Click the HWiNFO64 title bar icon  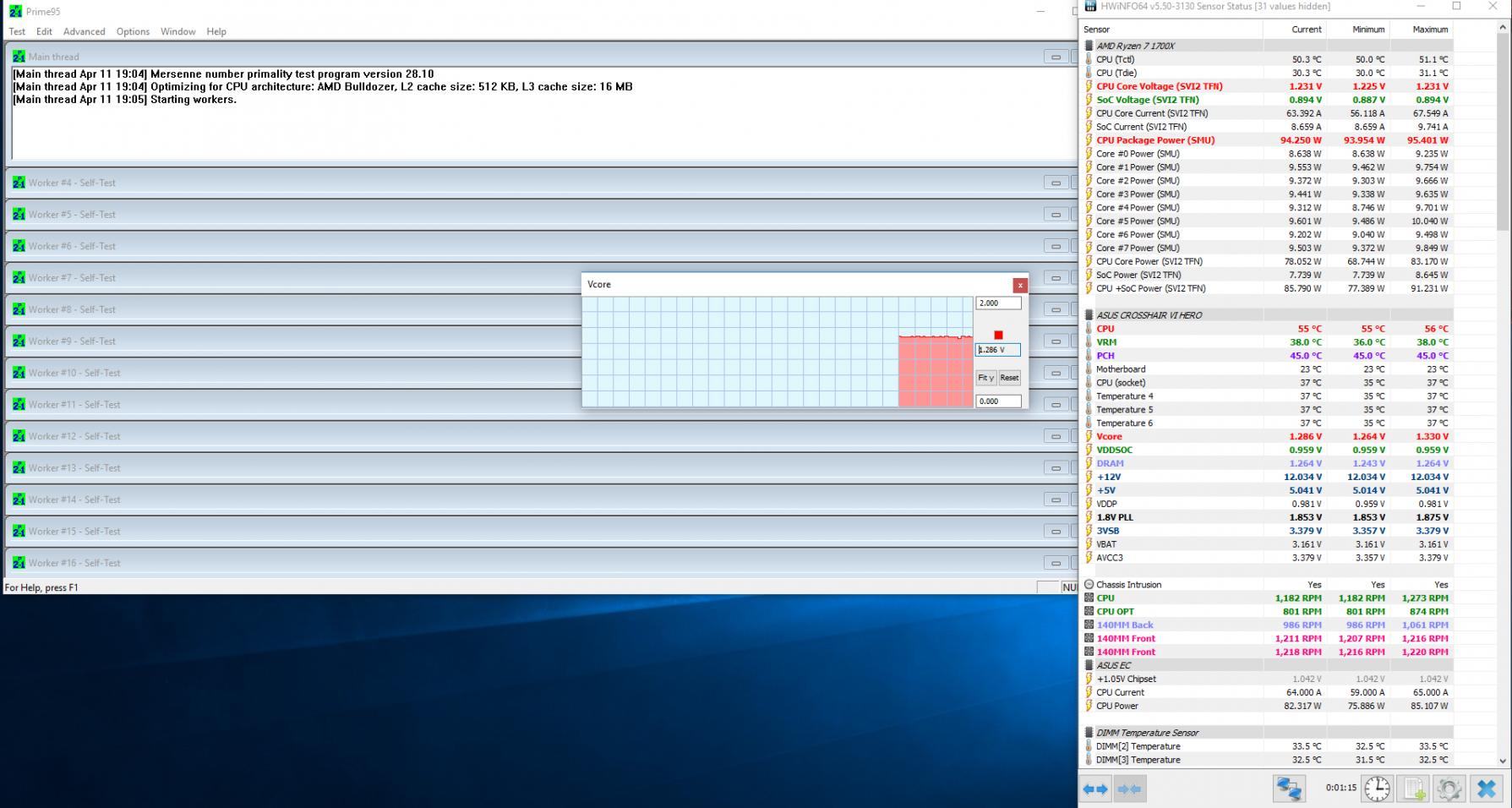[x=1090, y=7]
